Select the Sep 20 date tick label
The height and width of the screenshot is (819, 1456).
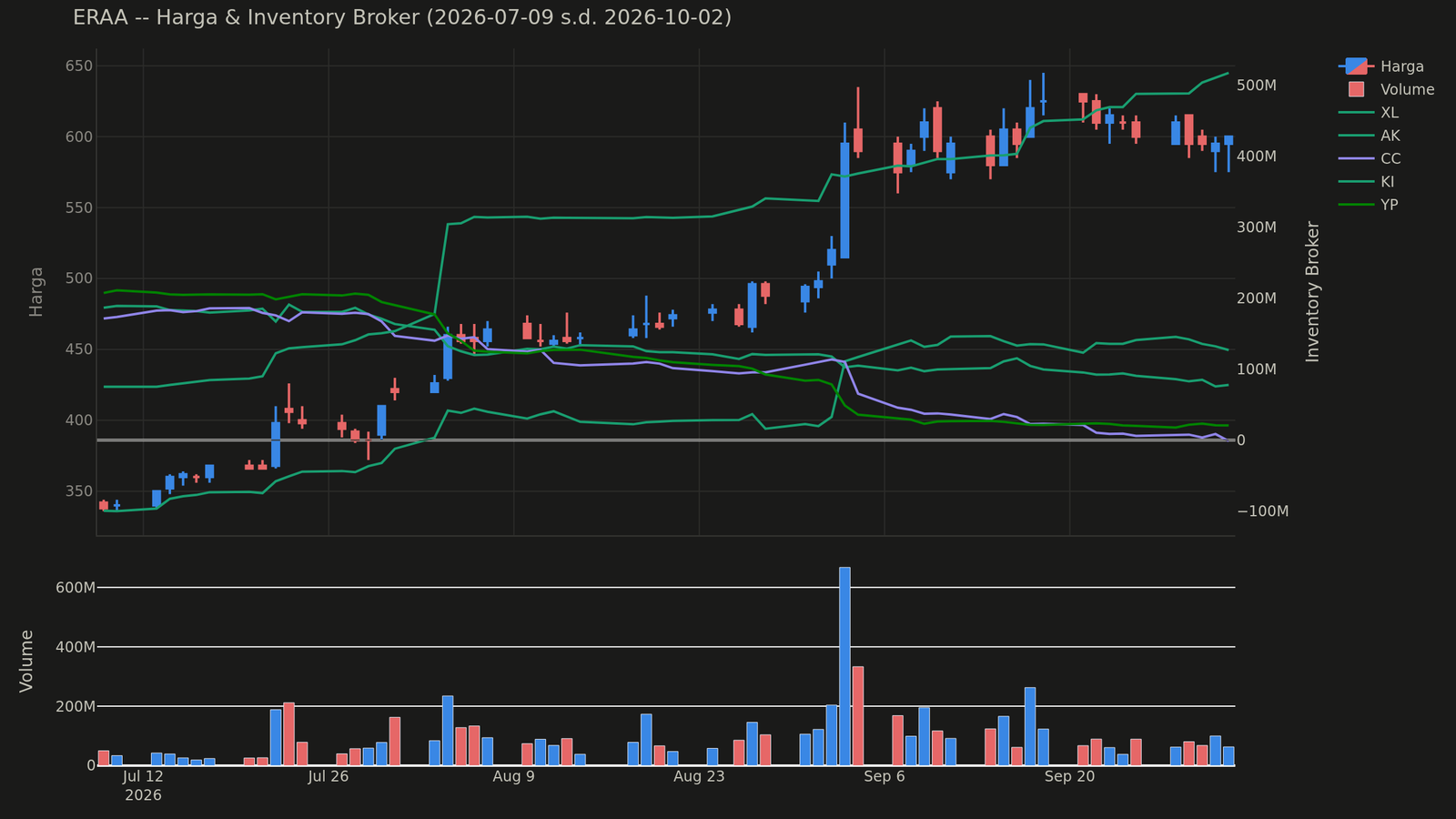click(1070, 776)
